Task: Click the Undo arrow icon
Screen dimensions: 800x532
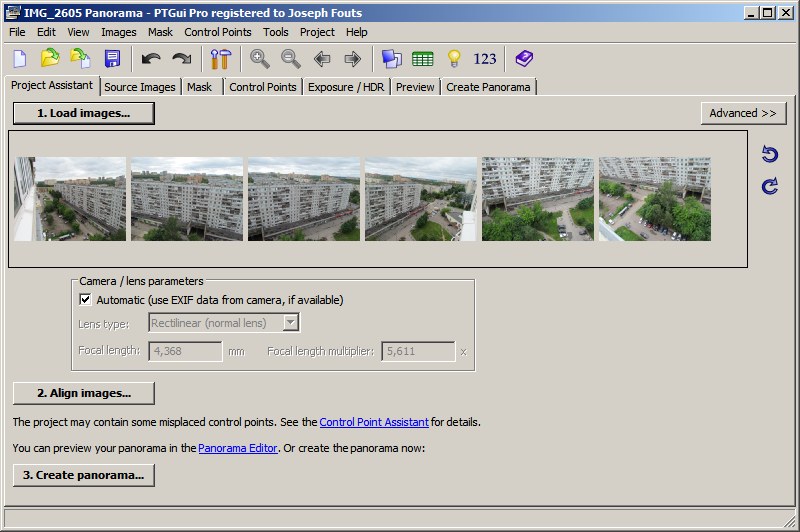Action: pos(151,59)
